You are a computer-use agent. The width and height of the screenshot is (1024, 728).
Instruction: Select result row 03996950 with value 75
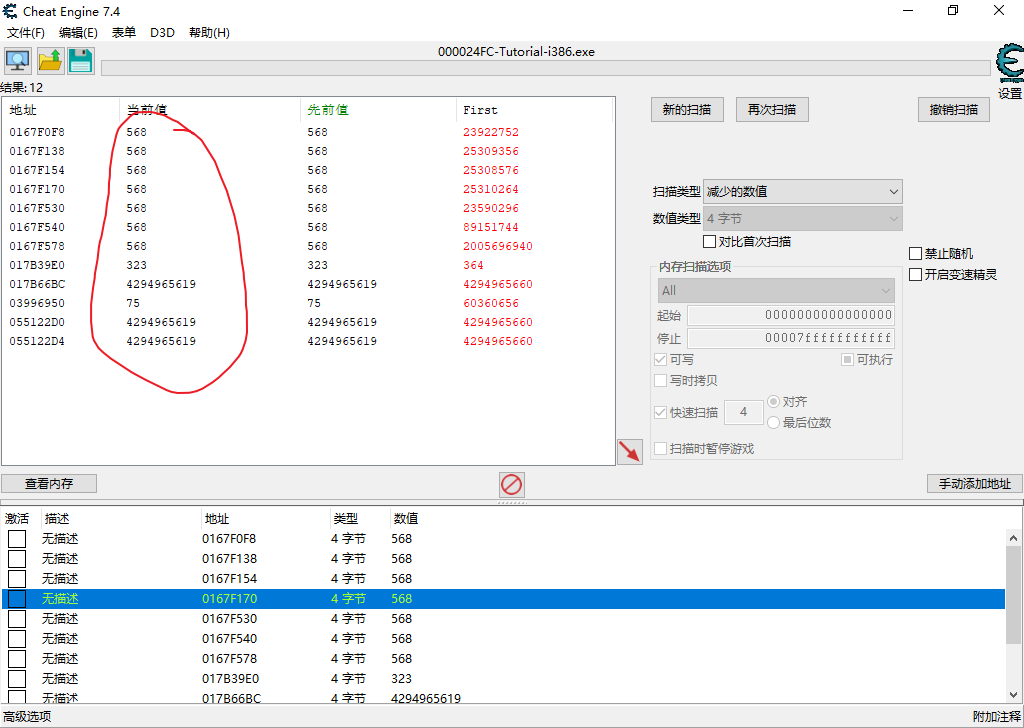(x=308, y=303)
